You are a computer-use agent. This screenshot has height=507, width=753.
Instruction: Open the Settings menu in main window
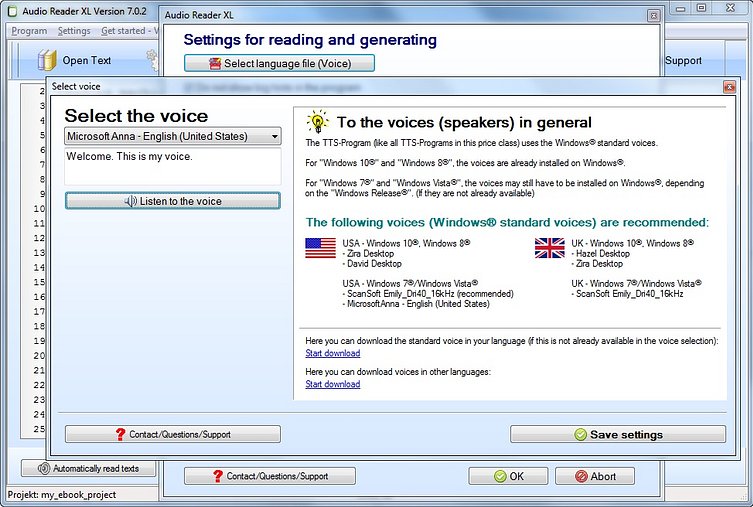(74, 31)
